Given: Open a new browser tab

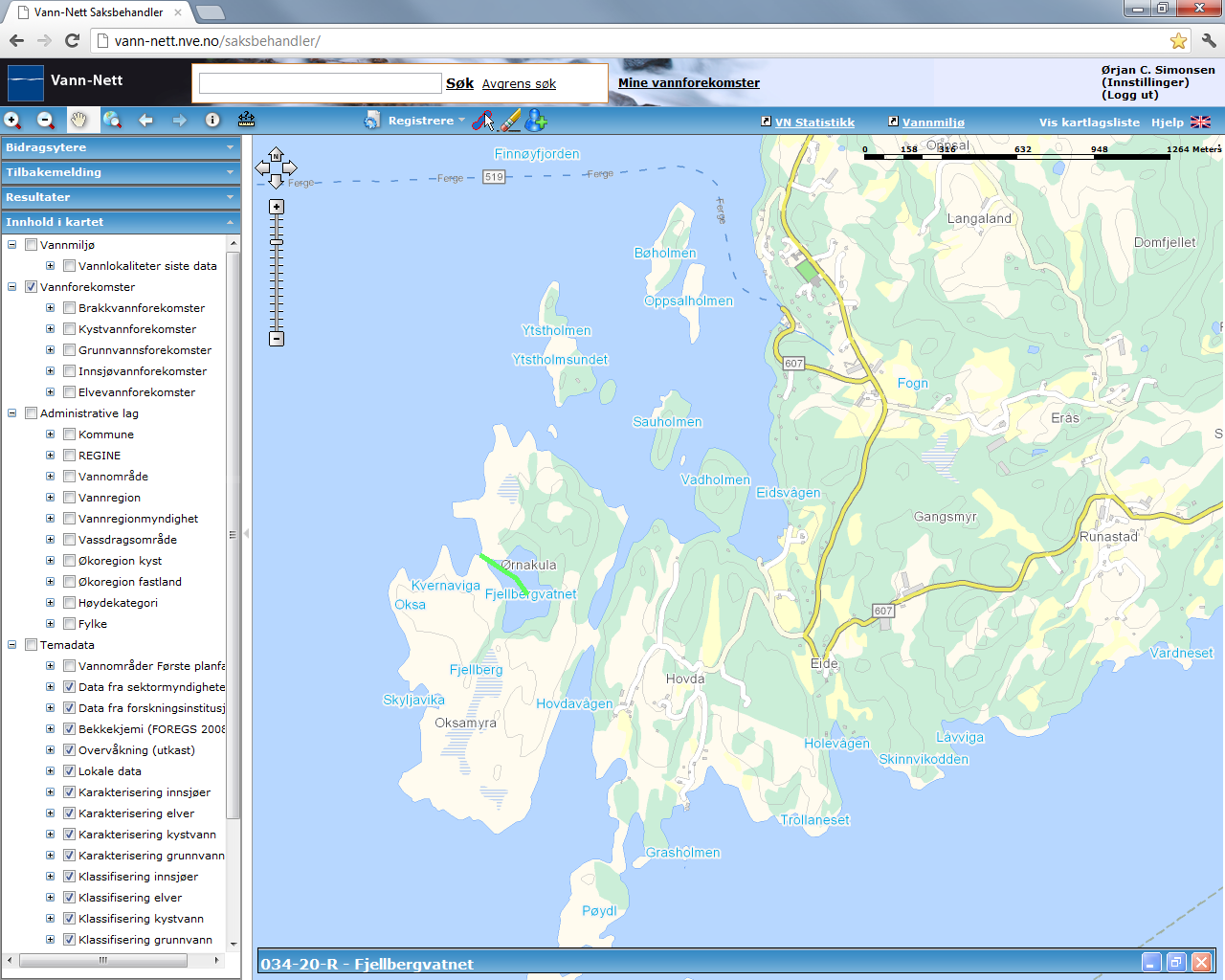Looking at the screenshot, I should click(x=210, y=12).
